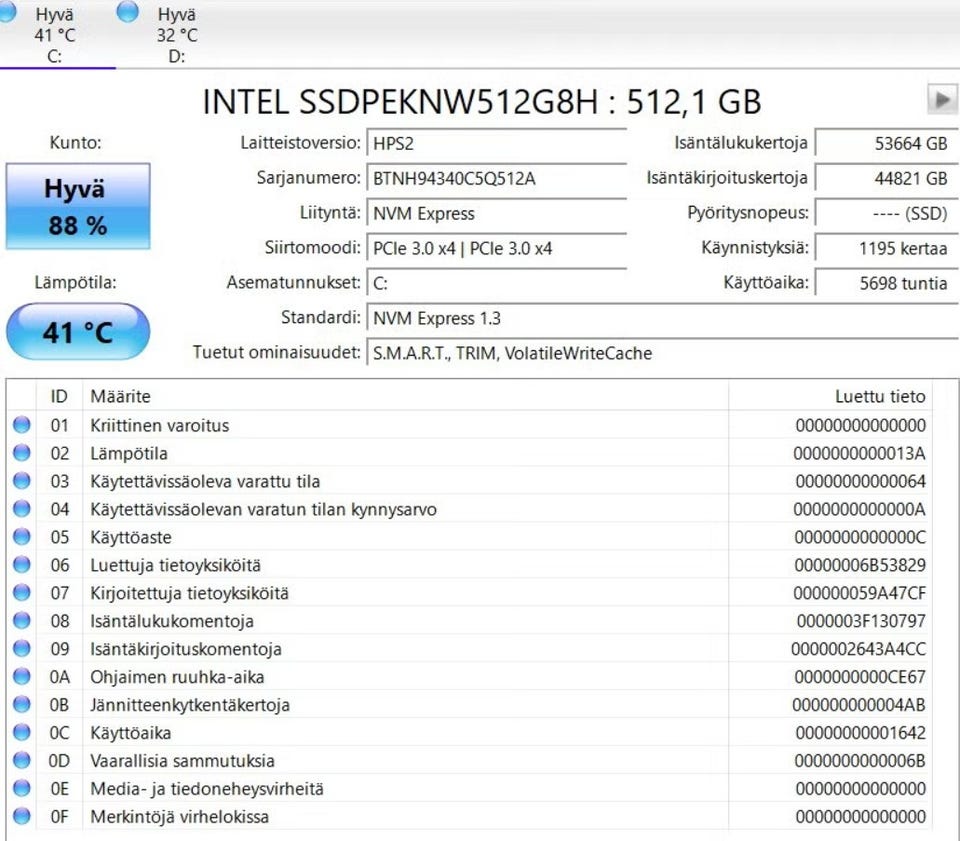960x841 pixels.
Task: Click the 41 °C temperature button
Action: tap(78, 332)
